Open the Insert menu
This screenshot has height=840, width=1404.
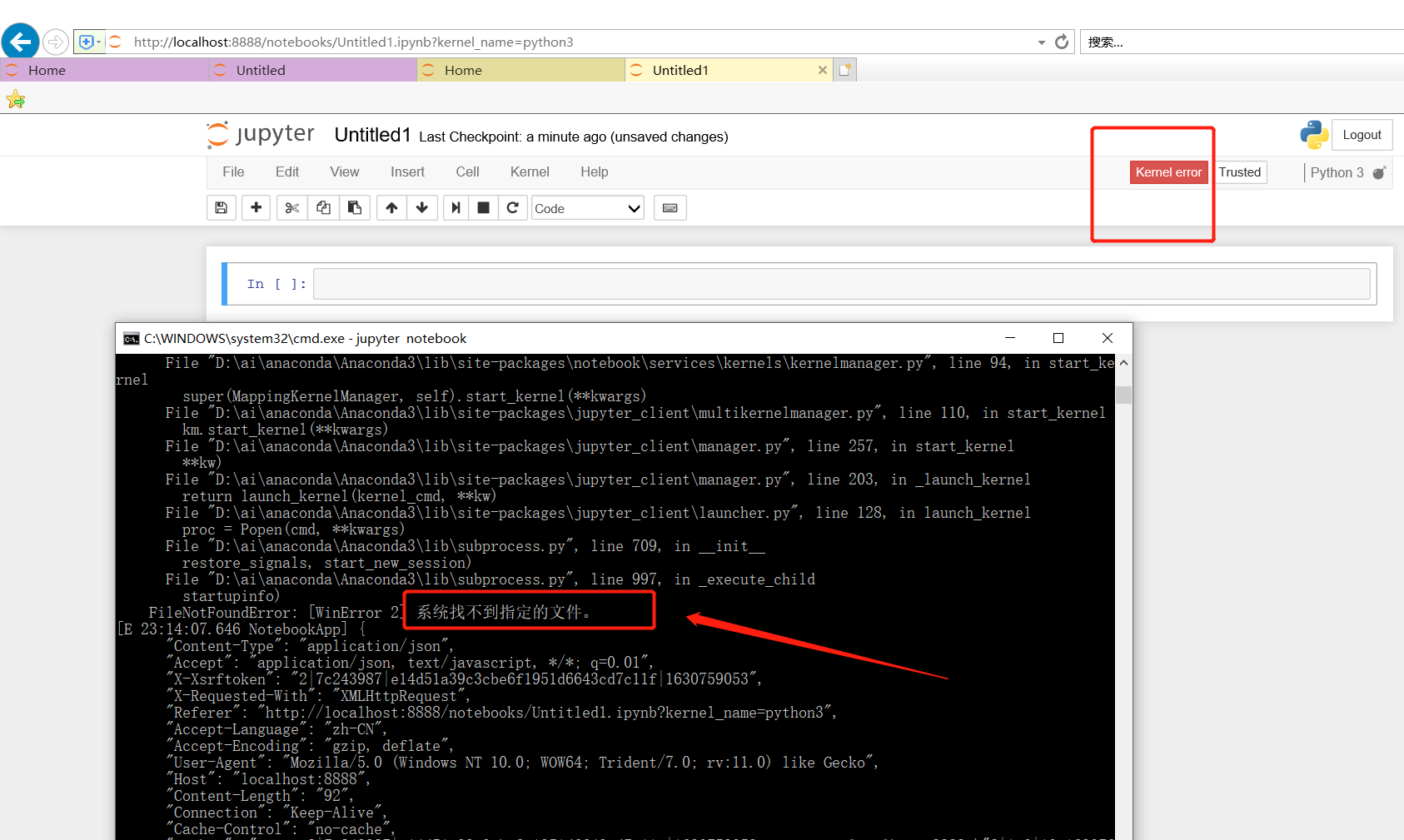pos(407,171)
